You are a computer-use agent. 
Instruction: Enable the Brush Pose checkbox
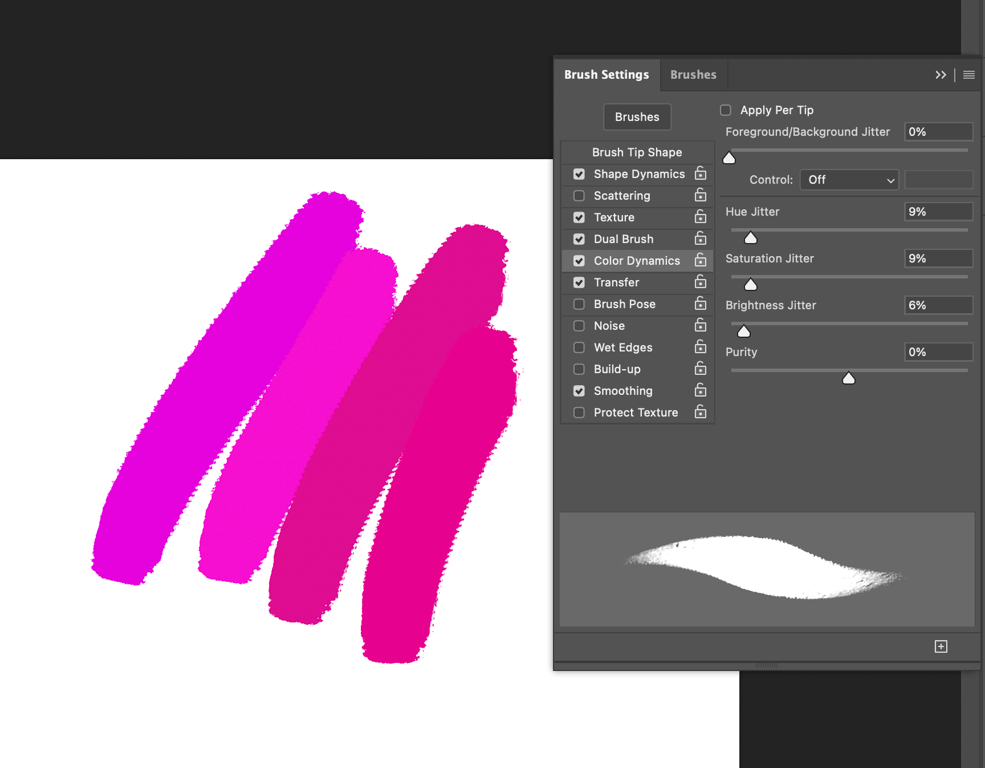point(579,304)
